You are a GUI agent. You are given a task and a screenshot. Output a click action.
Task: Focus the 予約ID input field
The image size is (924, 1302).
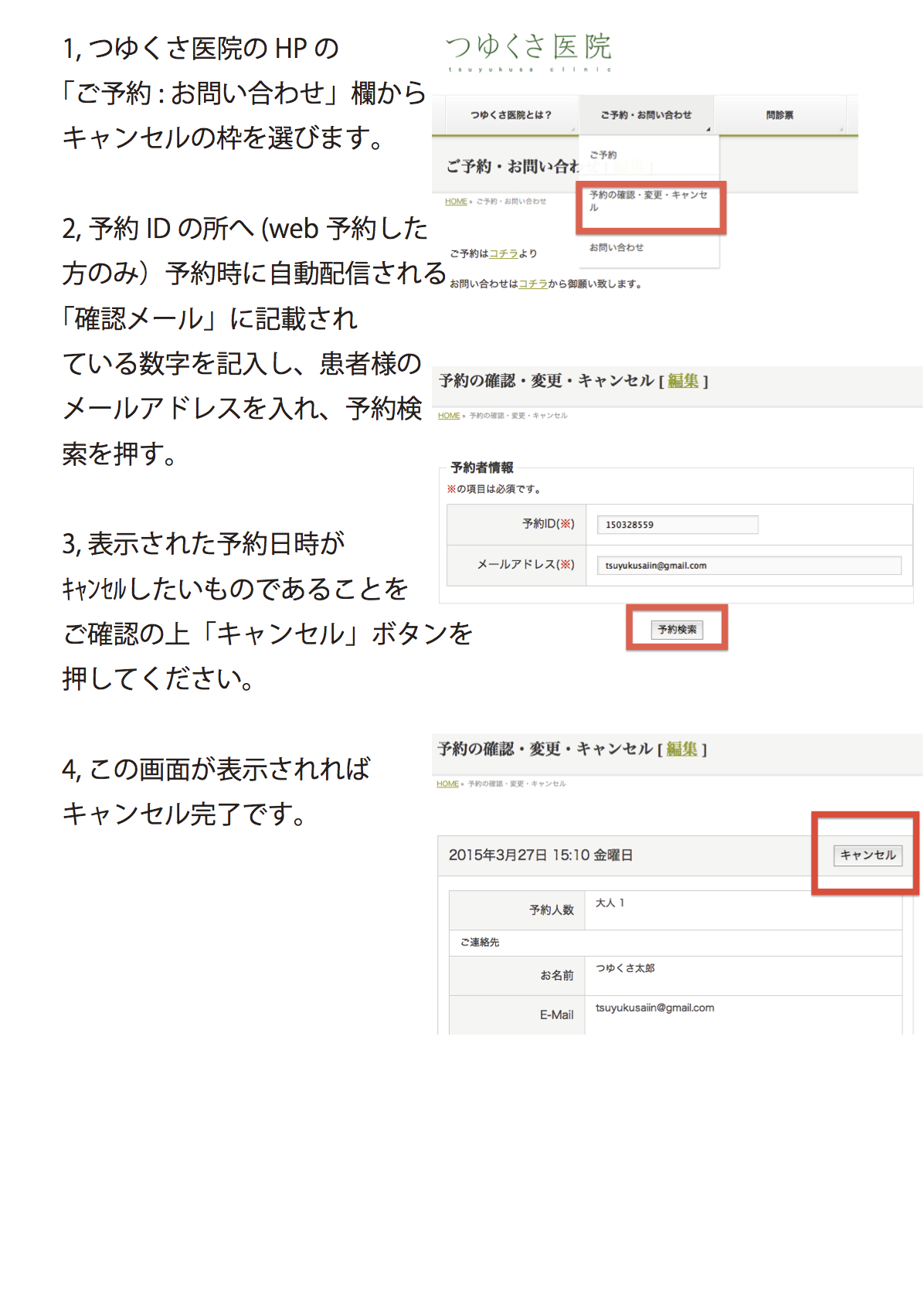[x=678, y=525]
